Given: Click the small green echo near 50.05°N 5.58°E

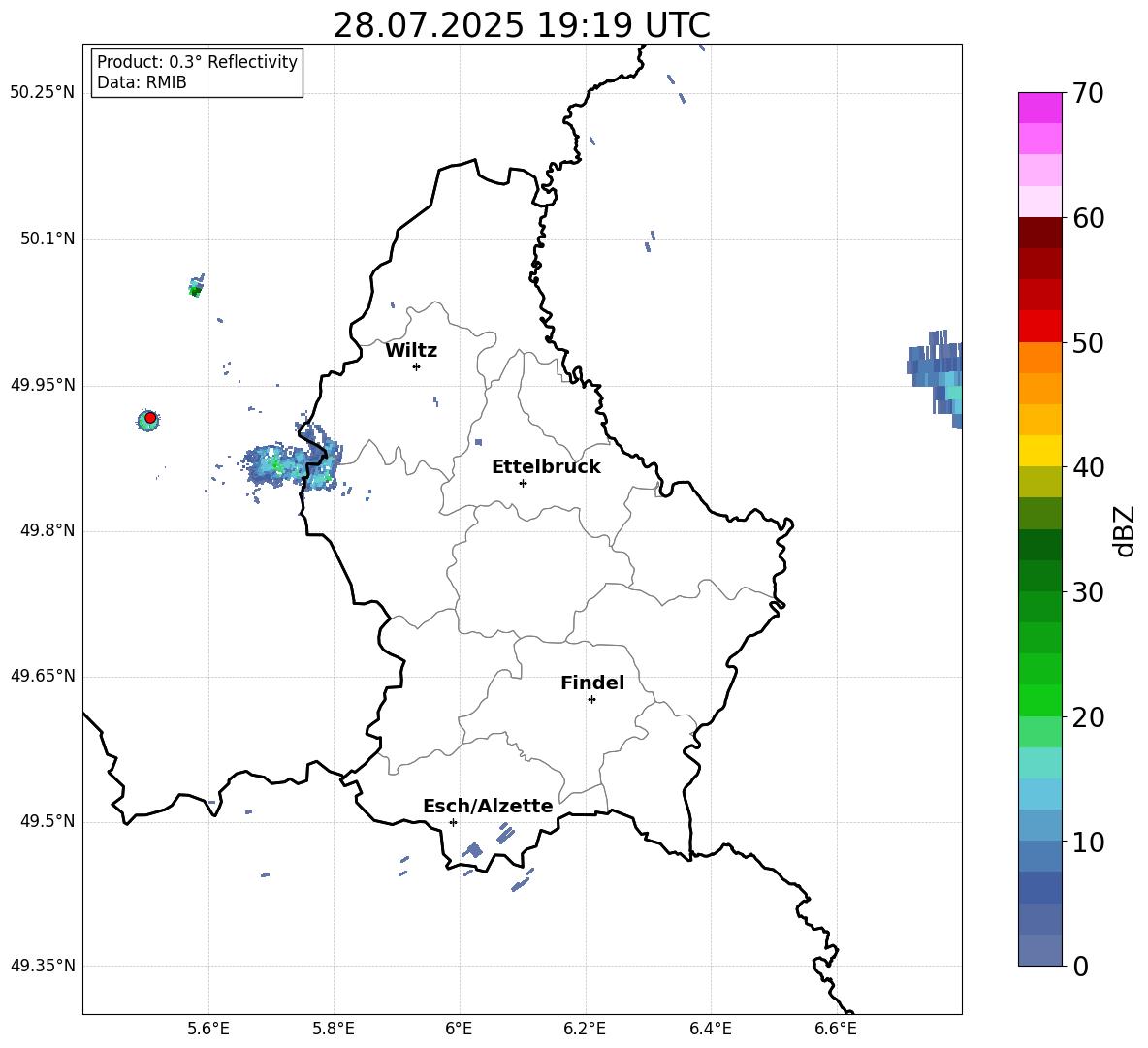Looking at the screenshot, I should coord(196,286).
